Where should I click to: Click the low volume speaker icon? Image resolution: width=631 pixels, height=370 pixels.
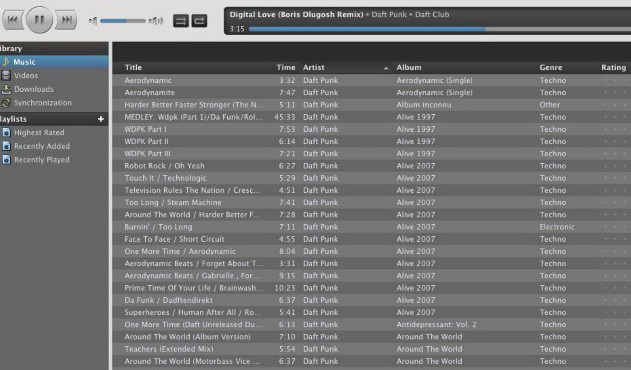(93, 21)
